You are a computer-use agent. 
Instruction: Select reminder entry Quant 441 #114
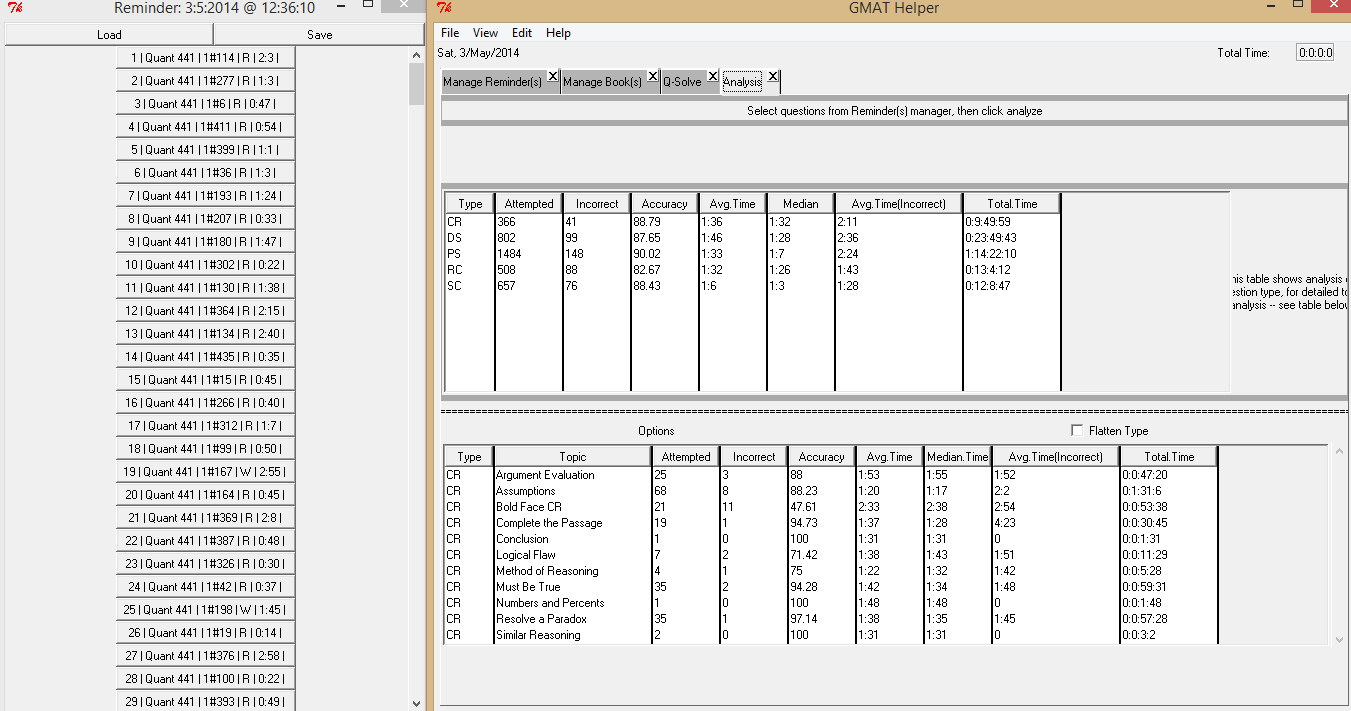click(x=207, y=57)
